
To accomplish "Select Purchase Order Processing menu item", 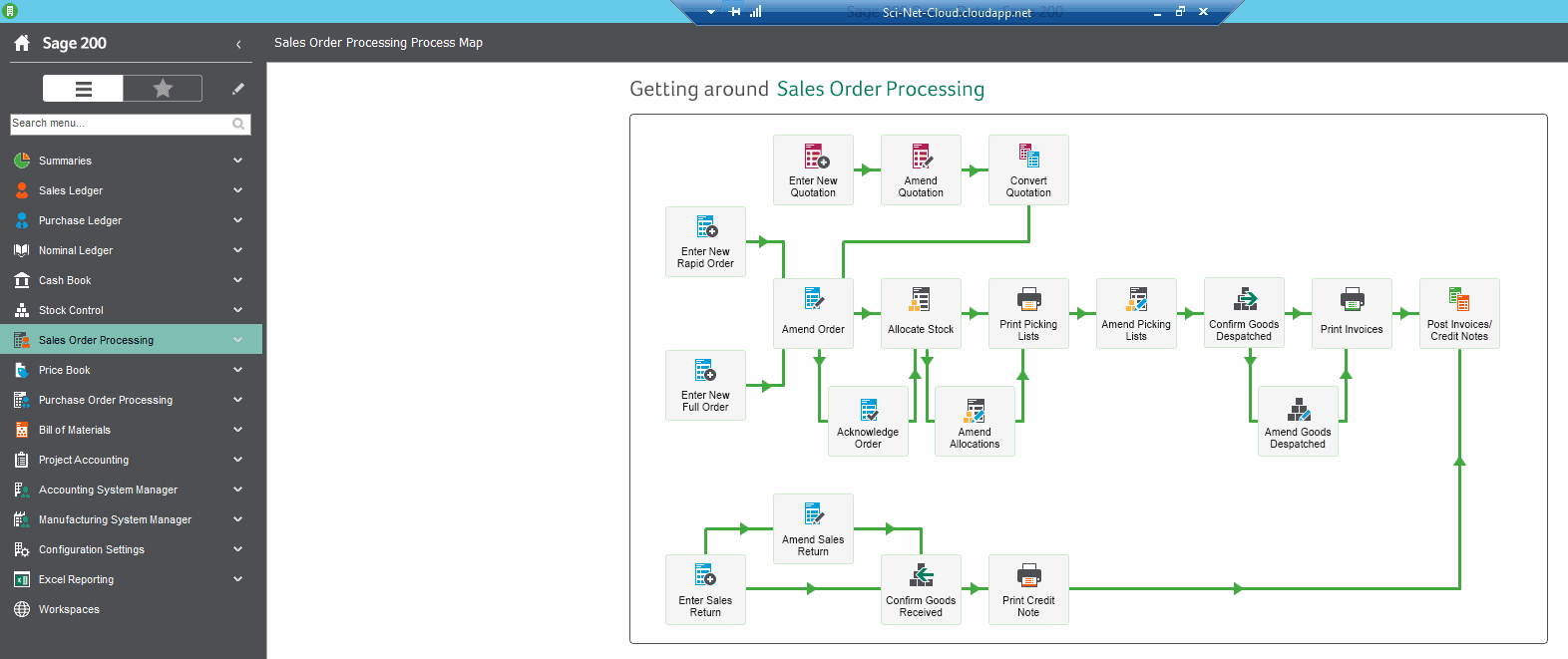I will coord(132,400).
